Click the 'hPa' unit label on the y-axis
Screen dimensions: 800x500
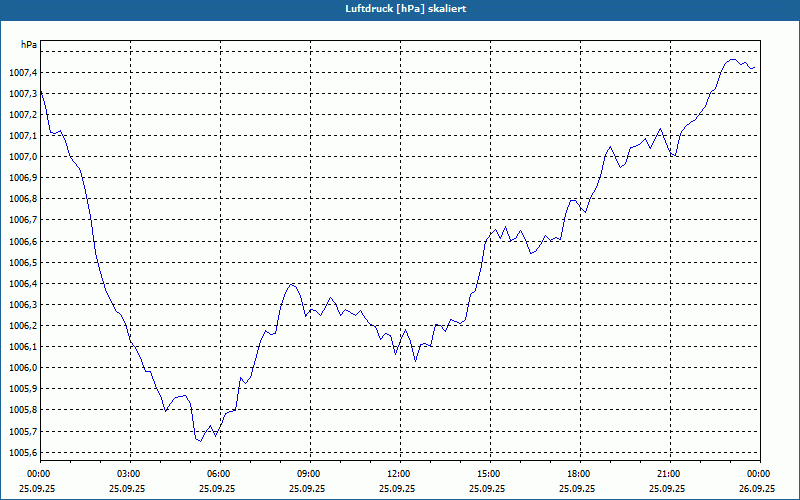click(x=29, y=45)
